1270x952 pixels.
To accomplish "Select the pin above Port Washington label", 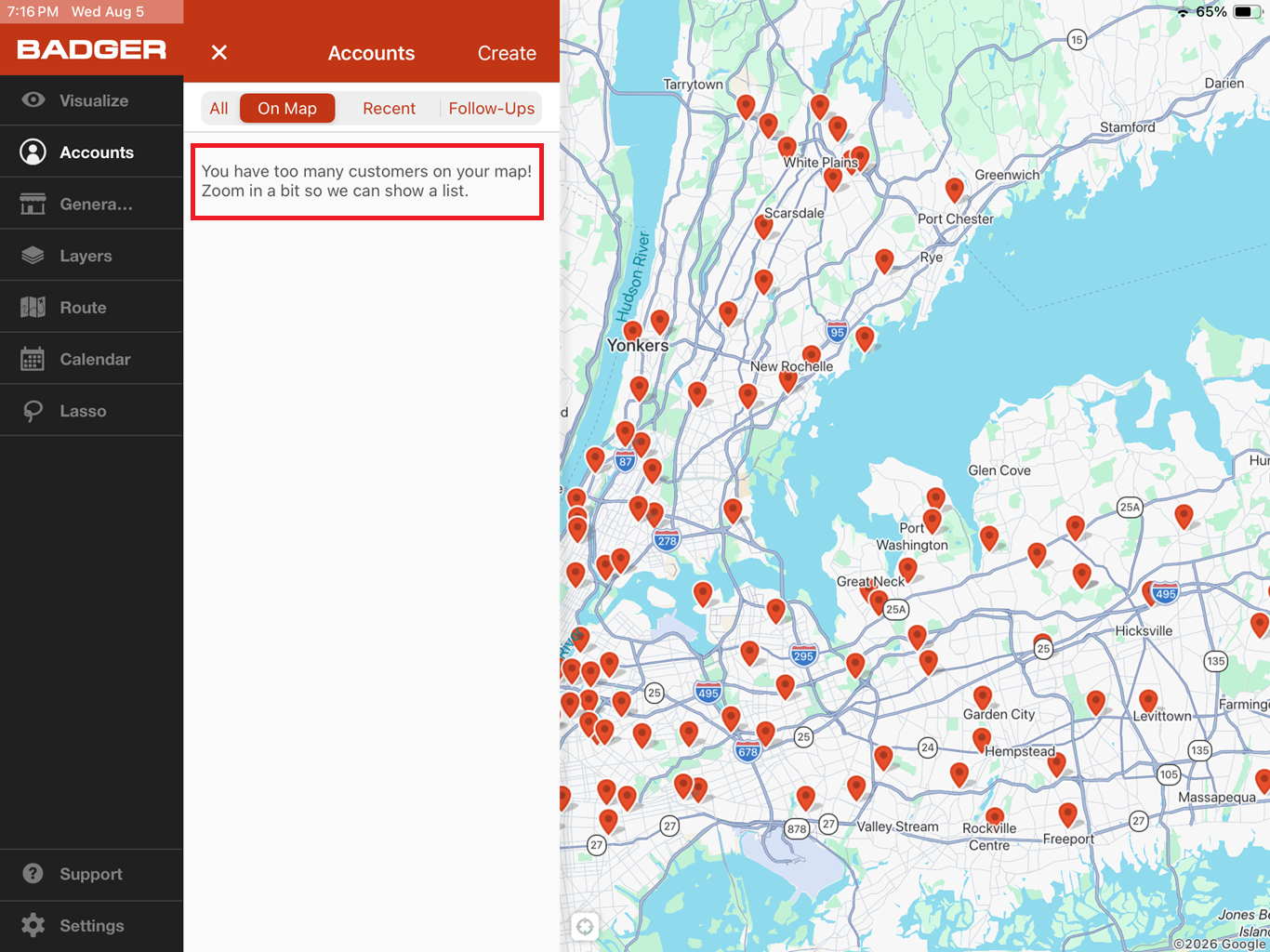I will pyautogui.click(x=933, y=521).
